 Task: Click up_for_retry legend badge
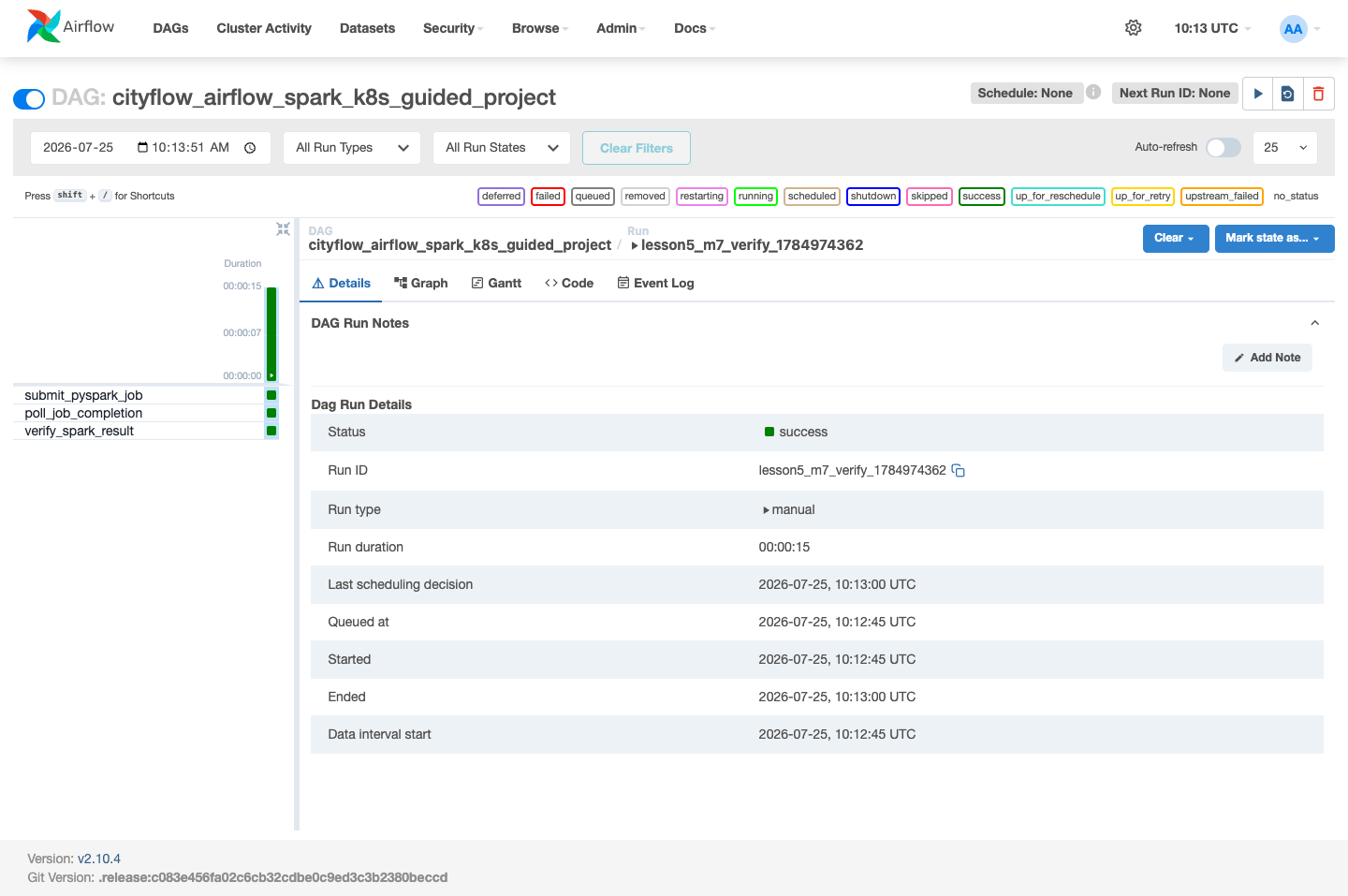click(x=1142, y=197)
